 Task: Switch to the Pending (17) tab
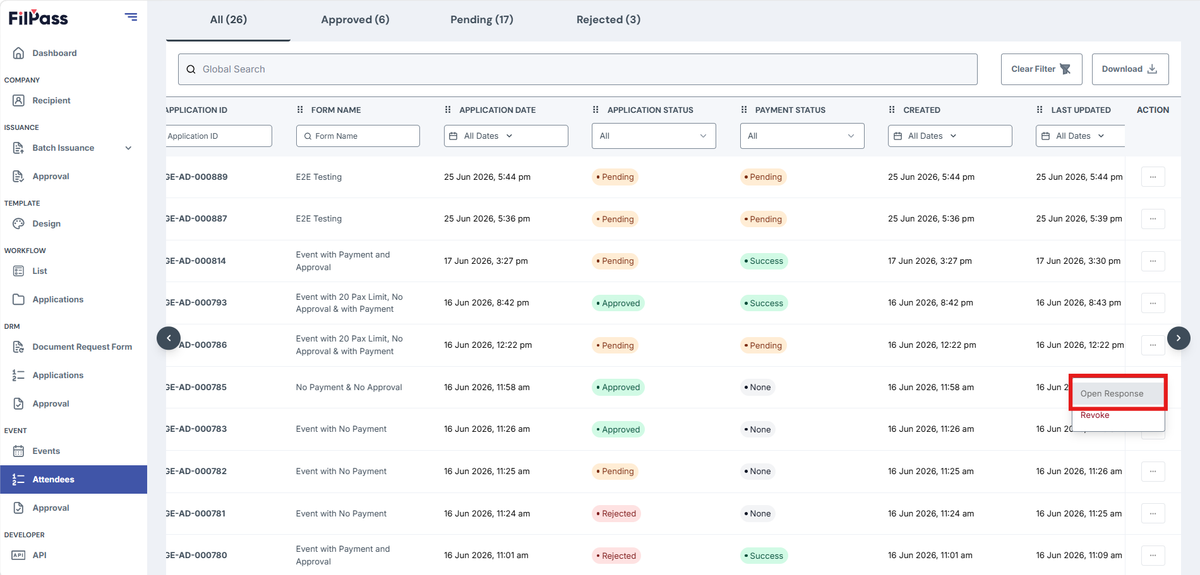click(x=482, y=19)
